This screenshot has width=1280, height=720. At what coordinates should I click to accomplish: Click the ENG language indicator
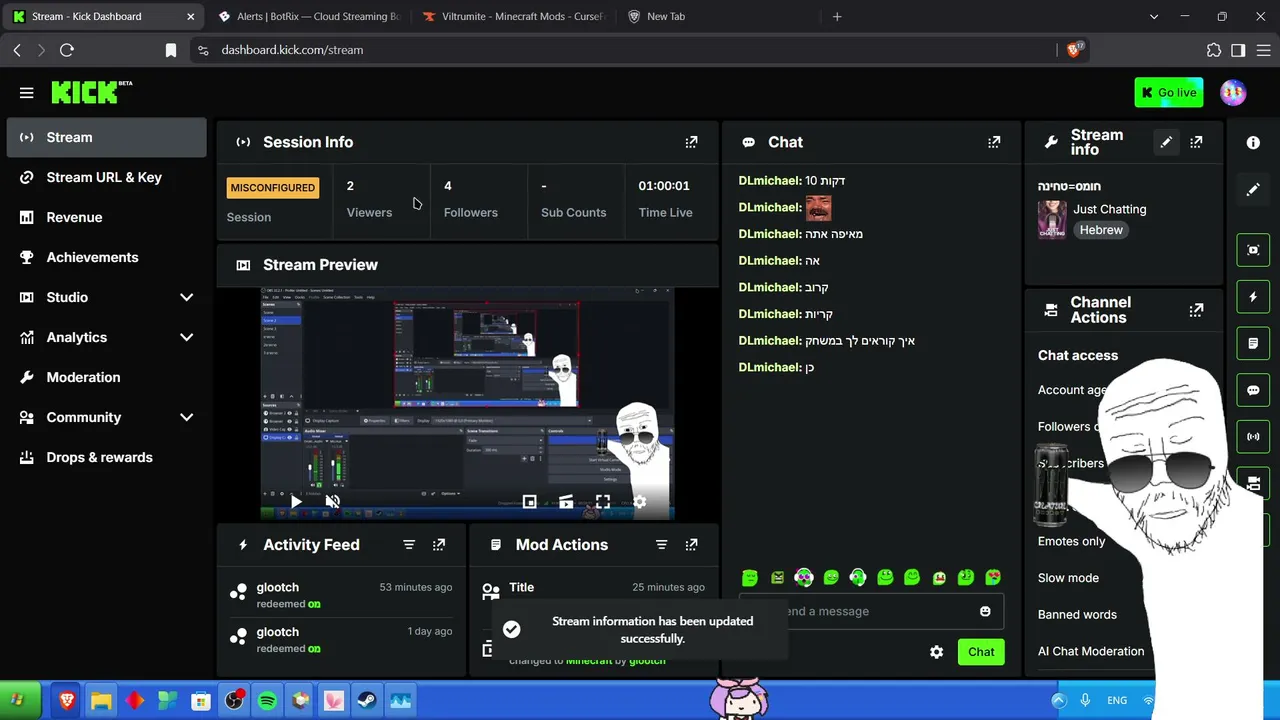pos(1117,701)
